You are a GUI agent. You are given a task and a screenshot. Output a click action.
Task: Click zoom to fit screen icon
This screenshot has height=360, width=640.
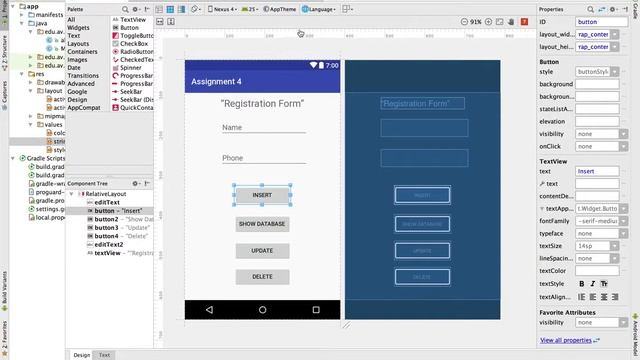500,22
